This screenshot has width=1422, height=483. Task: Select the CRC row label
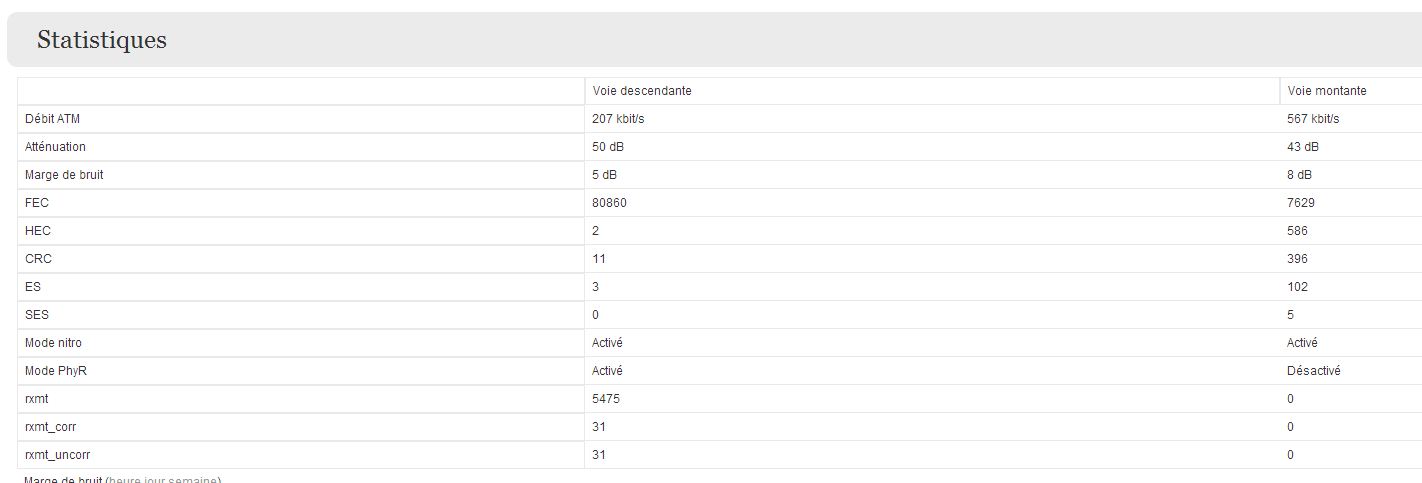click(38, 259)
